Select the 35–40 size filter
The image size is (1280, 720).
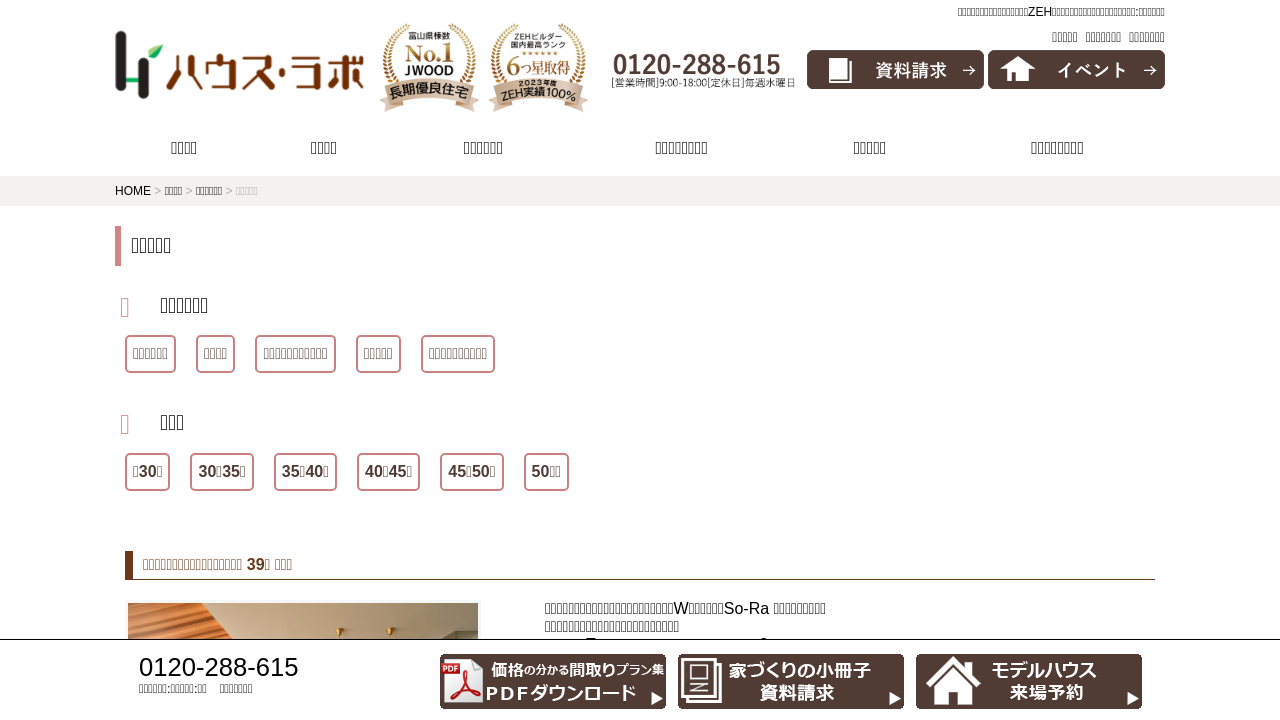pos(305,472)
